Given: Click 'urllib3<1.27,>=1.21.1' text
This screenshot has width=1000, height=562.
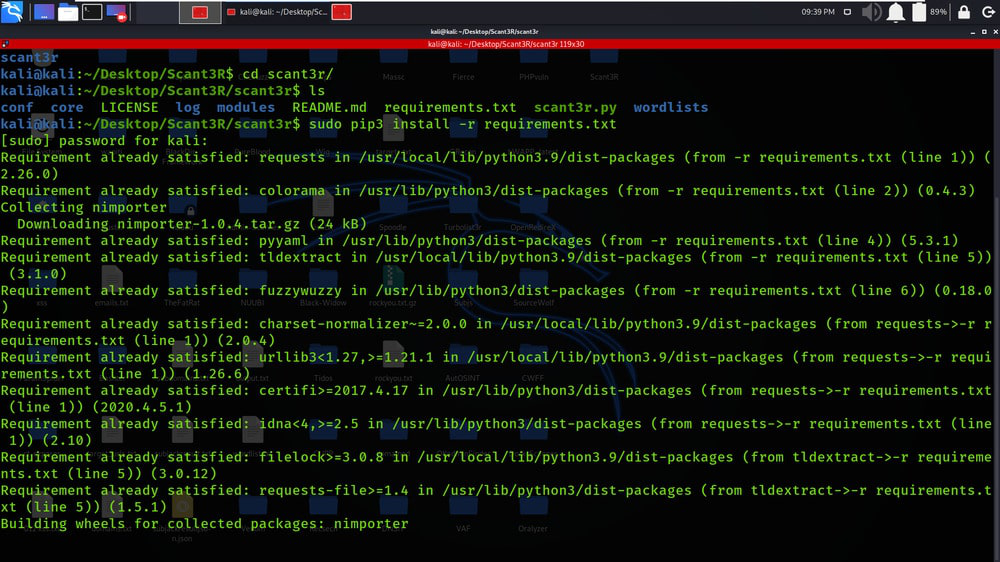Looking at the screenshot, I should tap(346, 357).
